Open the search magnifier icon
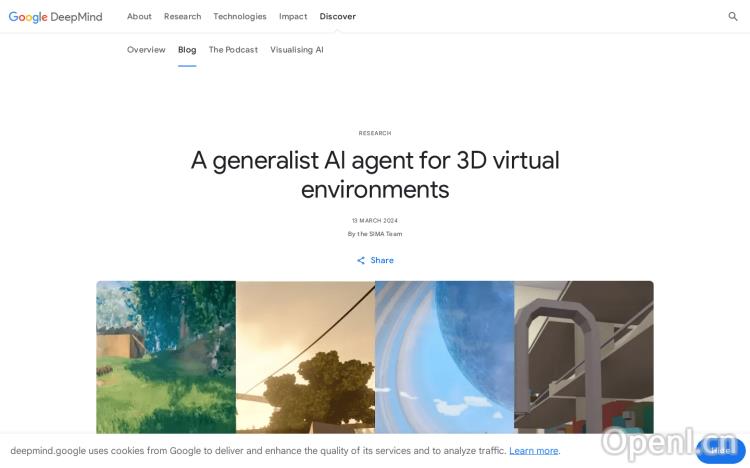The image size is (750, 468). point(733,17)
